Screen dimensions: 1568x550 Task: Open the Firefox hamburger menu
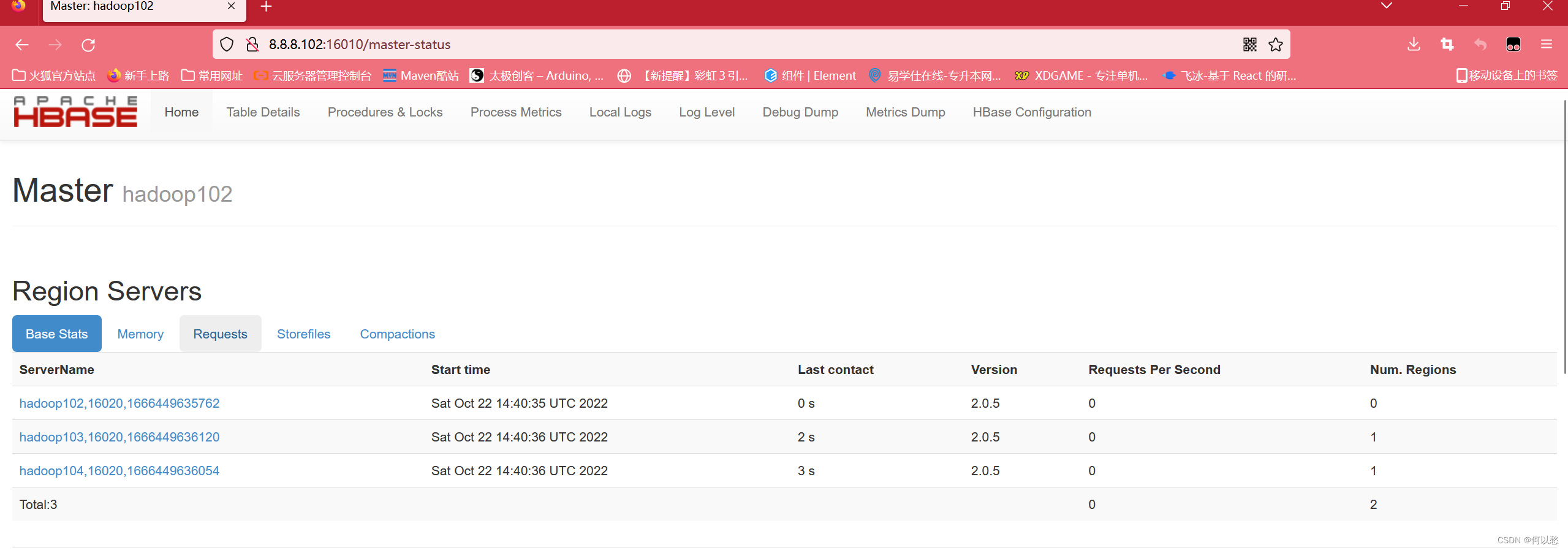pos(1547,44)
